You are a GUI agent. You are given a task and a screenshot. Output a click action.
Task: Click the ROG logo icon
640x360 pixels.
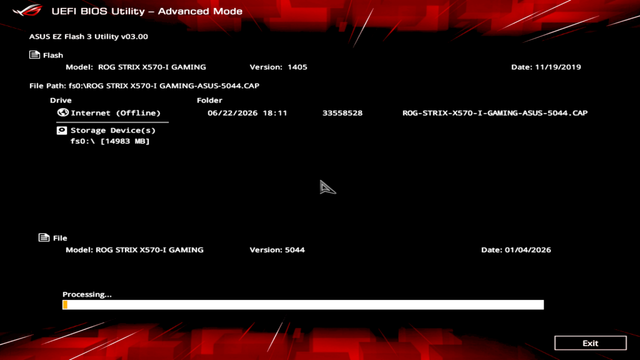27,10
